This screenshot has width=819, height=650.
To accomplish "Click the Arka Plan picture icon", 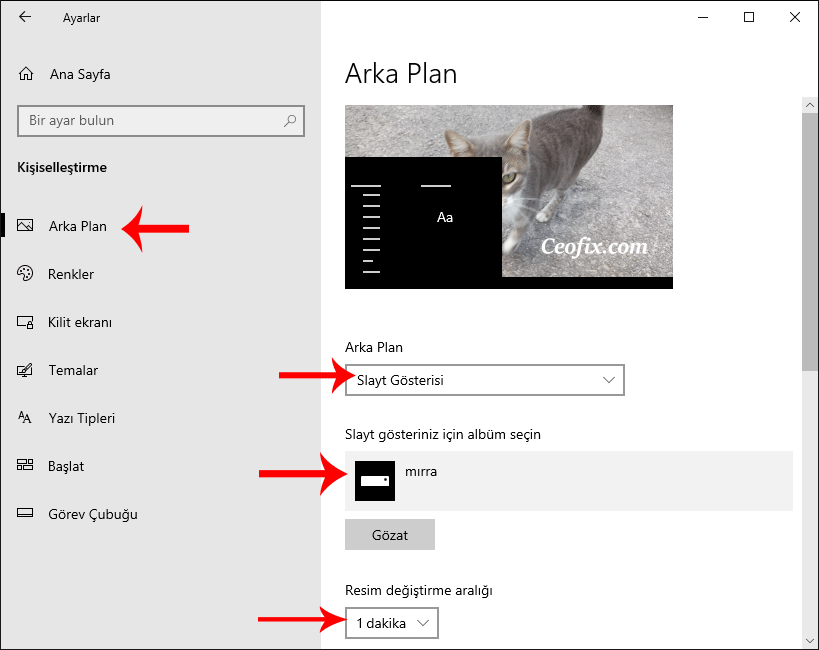I will coord(25,226).
